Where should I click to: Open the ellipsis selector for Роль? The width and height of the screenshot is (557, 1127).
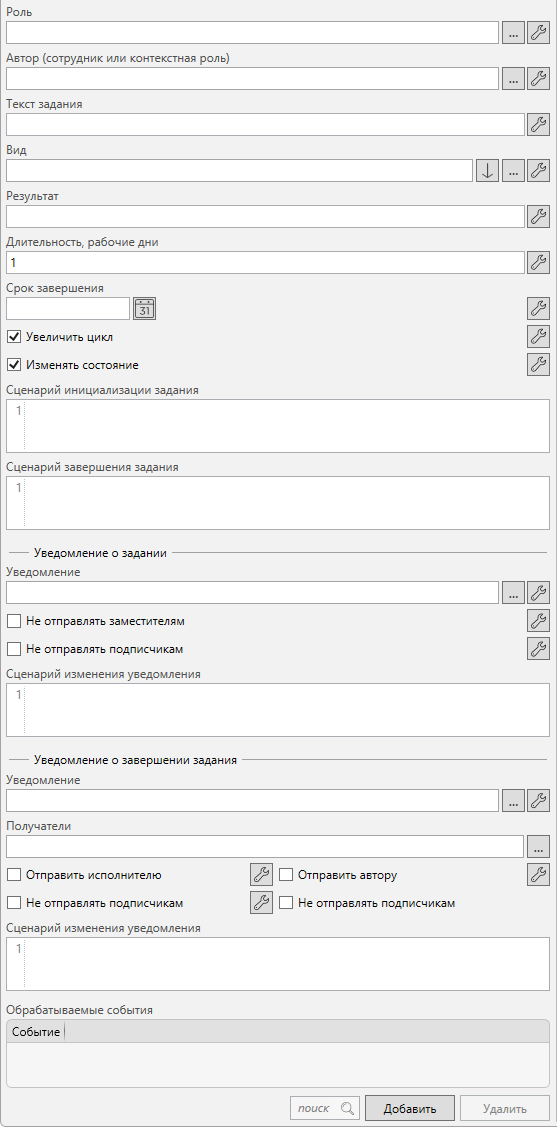[513, 33]
